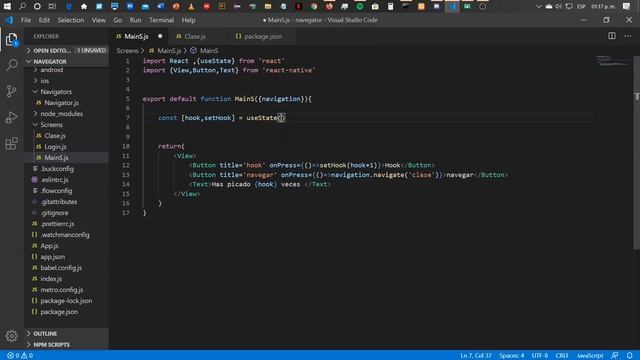Open the Selection menu
The height and width of the screenshot is (360, 640).
(71, 20)
